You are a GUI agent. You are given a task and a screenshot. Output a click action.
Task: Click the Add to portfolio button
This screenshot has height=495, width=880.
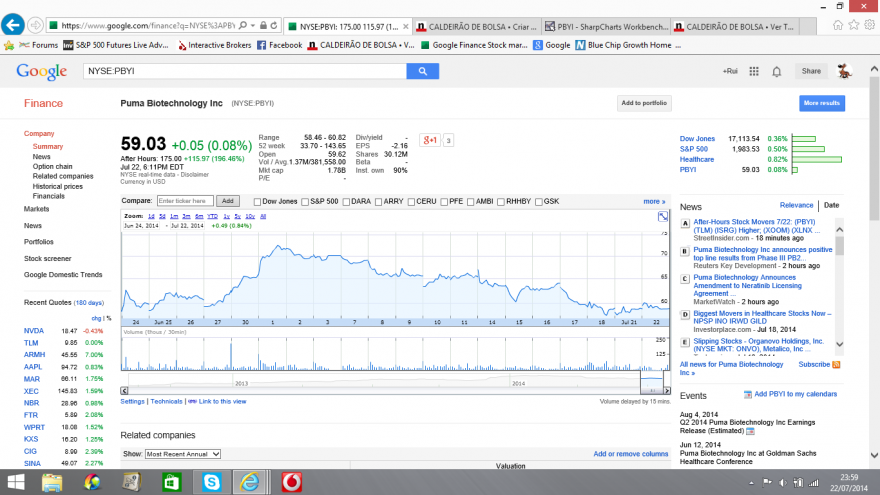[x=644, y=103]
